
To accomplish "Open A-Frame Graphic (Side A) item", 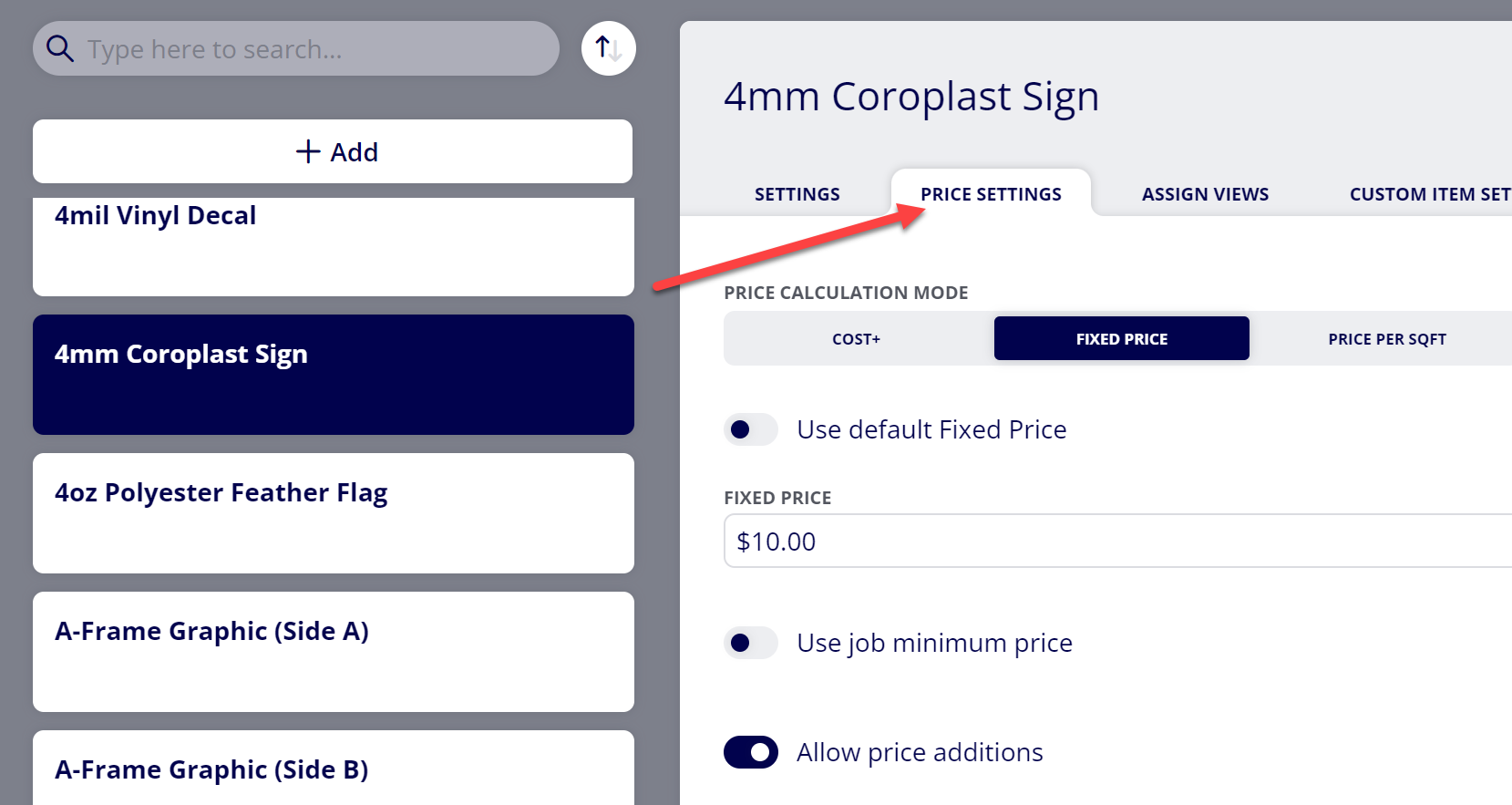I will 334,652.
